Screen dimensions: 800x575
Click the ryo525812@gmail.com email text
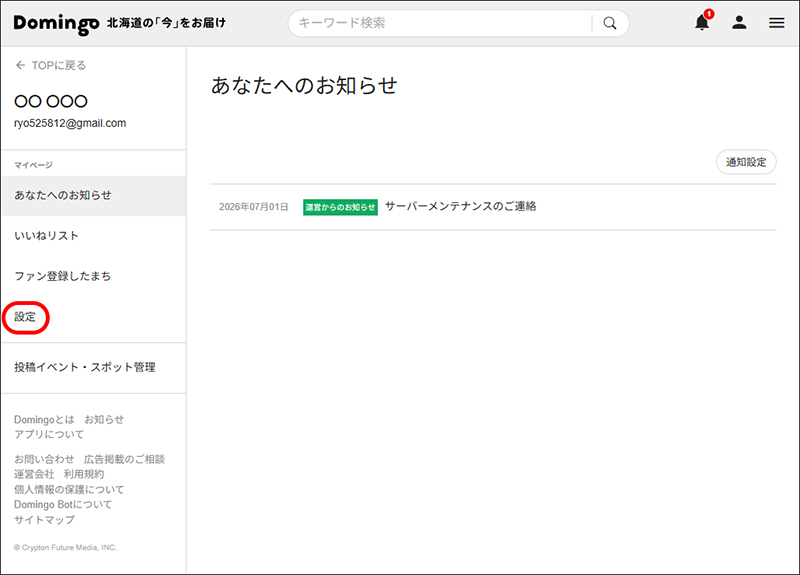tap(70, 123)
